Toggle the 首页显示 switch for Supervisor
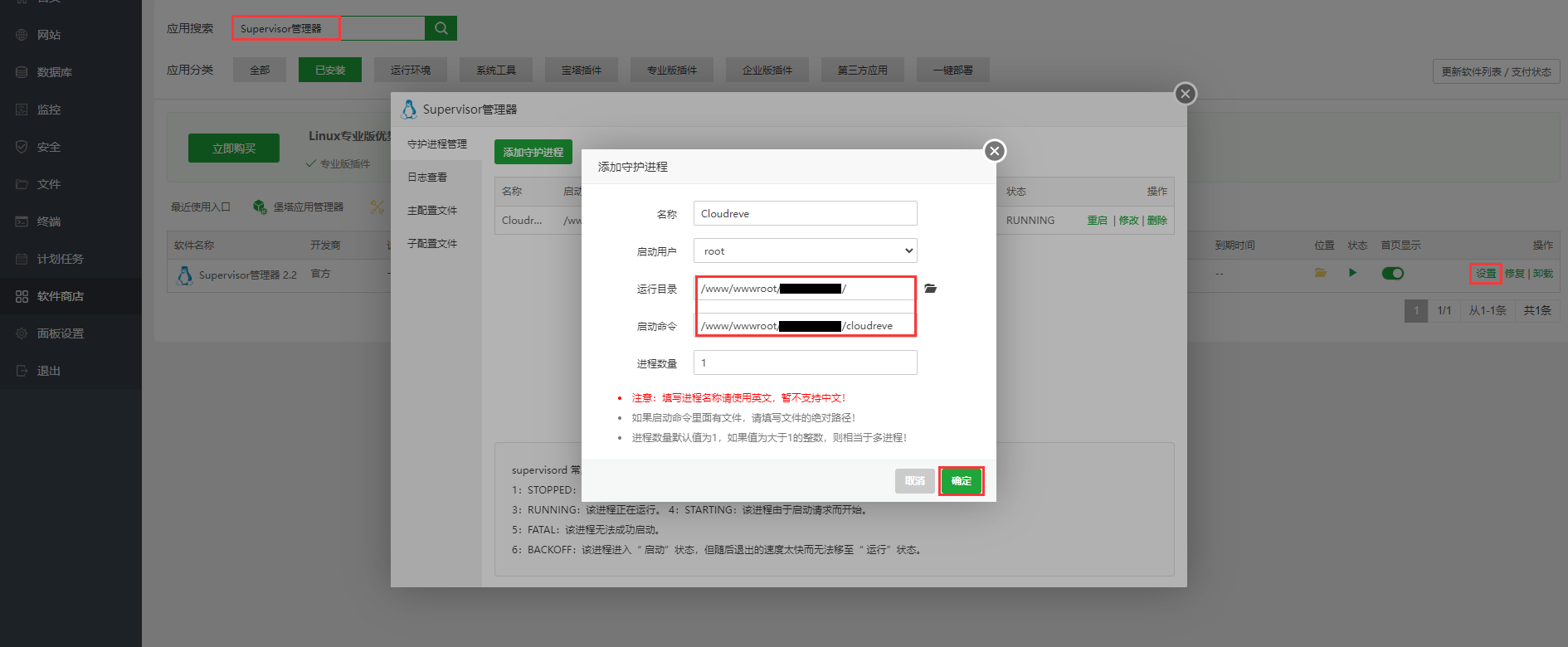This screenshot has width=1568, height=647. (1392, 273)
